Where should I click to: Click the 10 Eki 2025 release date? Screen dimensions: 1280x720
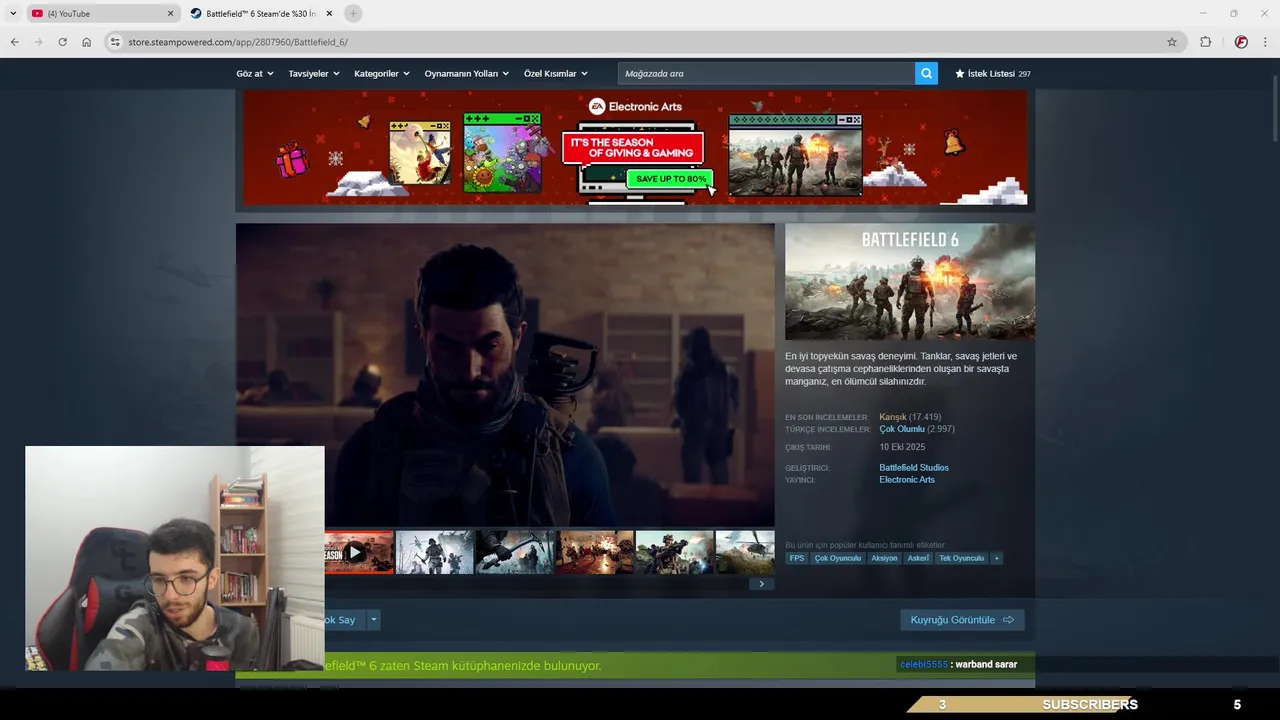[902, 447]
